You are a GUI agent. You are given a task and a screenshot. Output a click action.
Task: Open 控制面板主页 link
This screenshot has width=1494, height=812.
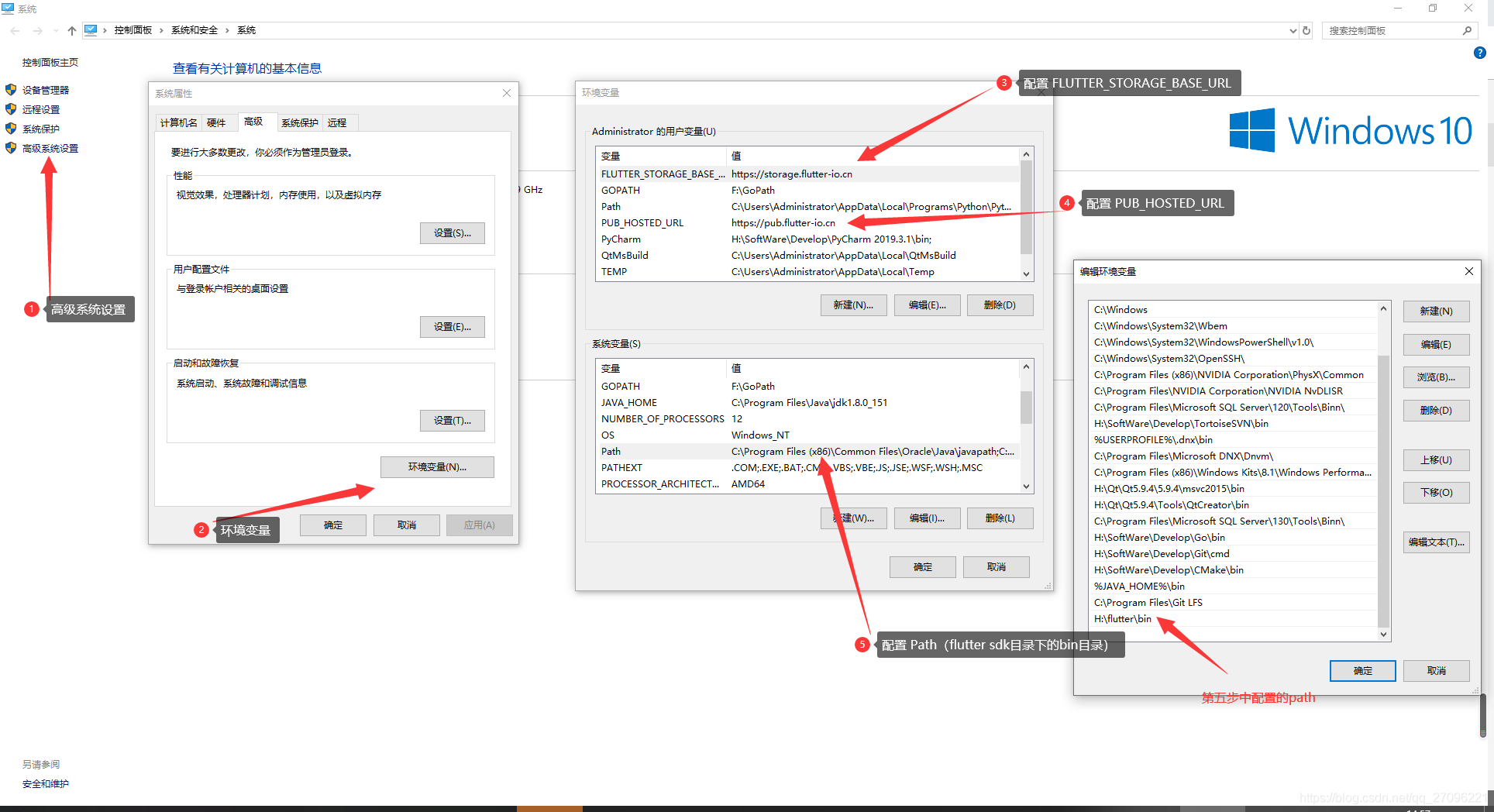[50, 62]
